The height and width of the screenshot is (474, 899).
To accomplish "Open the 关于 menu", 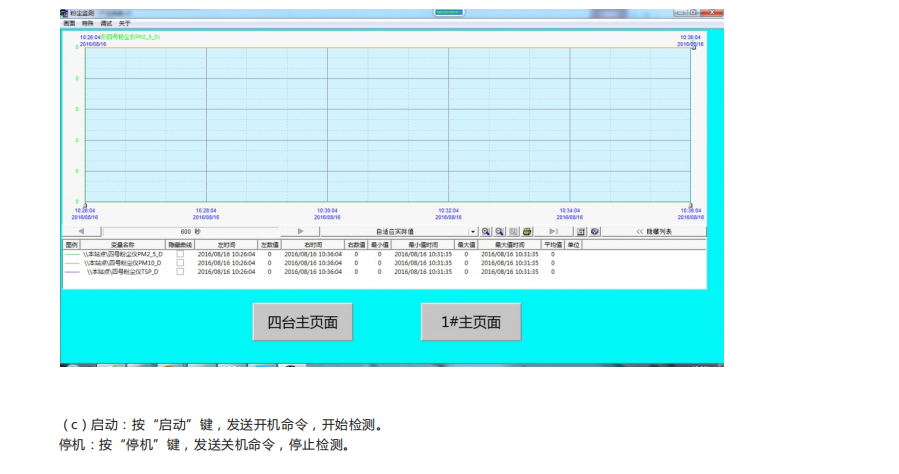I will pyautogui.click(x=124, y=23).
